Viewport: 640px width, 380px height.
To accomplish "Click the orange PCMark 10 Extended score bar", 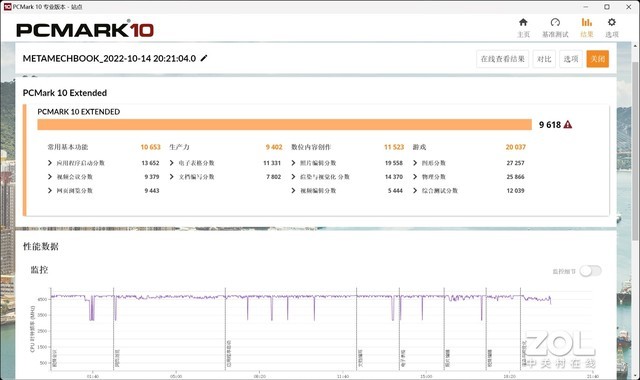I will [x=284, y=124].
